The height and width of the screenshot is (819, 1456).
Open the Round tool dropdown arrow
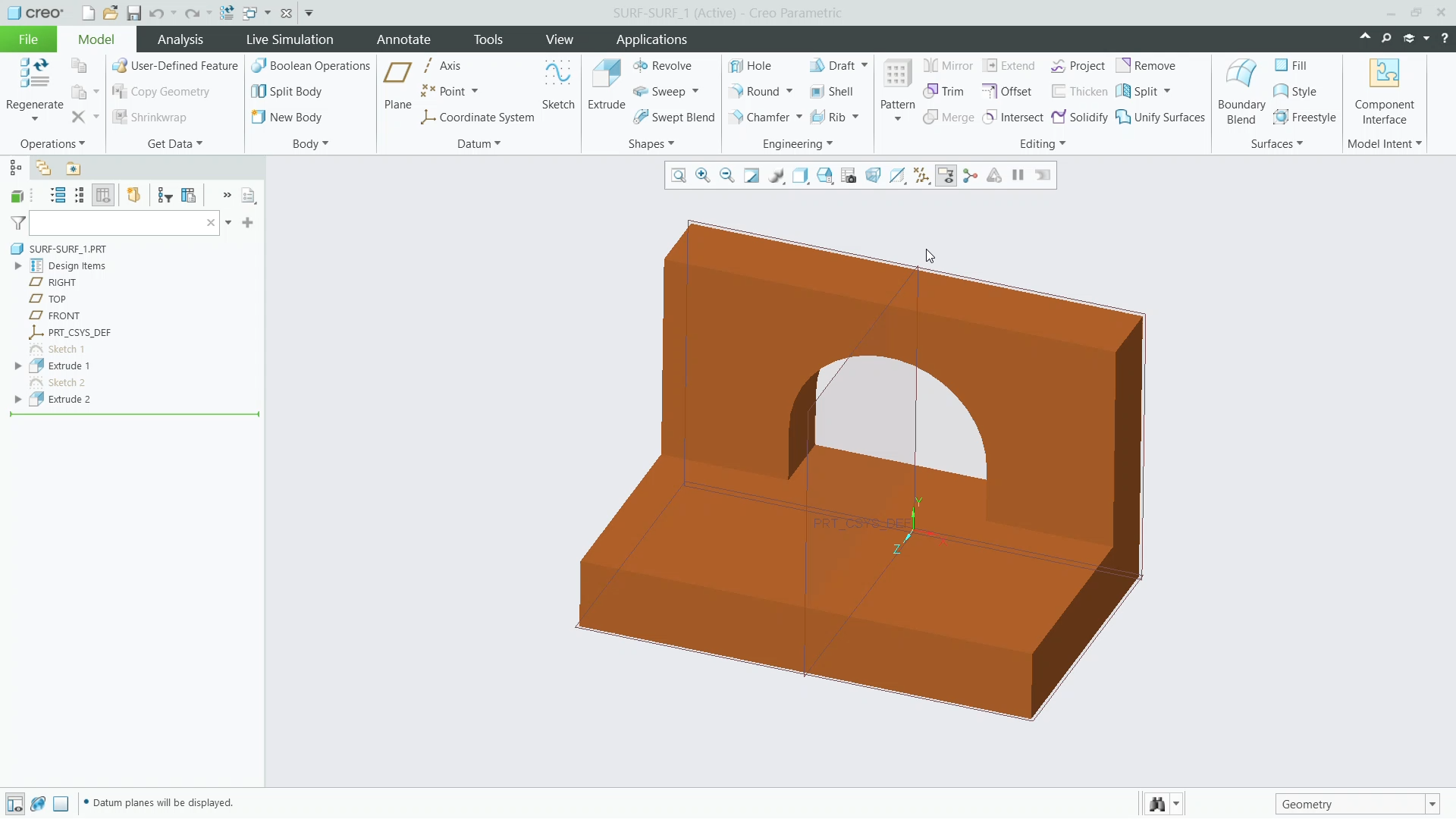point(789,92)
